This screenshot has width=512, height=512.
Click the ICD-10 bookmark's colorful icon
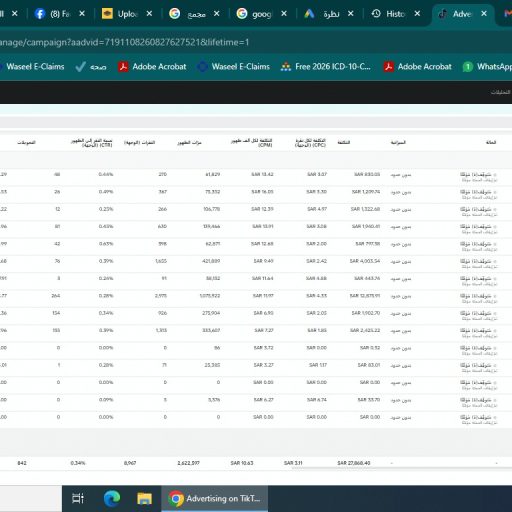point(286,67)
